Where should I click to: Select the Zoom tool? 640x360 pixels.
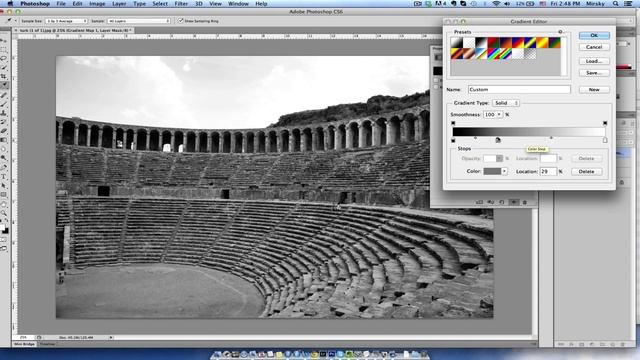click(4, 213)
